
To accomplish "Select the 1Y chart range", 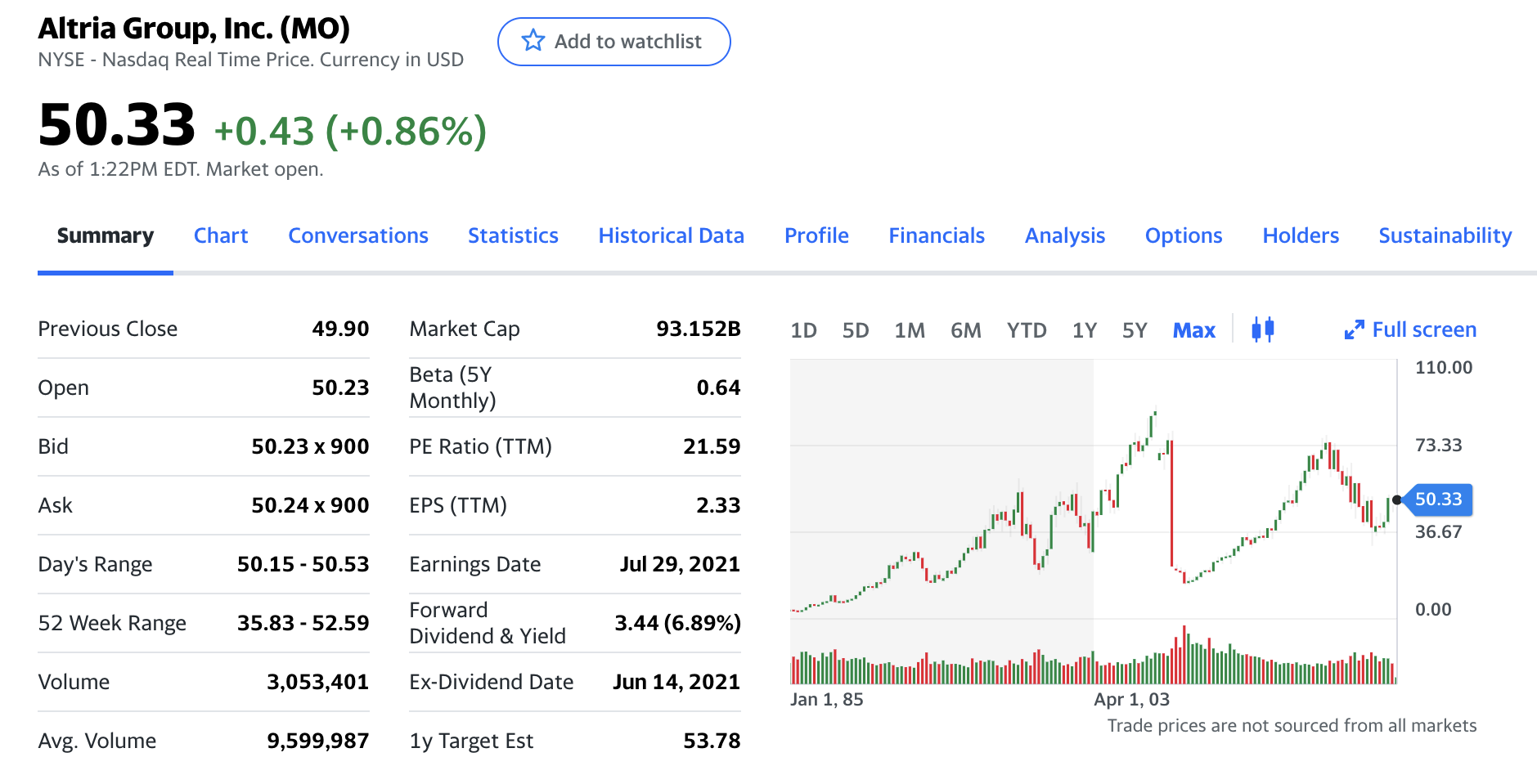I will coord(1085,330).
